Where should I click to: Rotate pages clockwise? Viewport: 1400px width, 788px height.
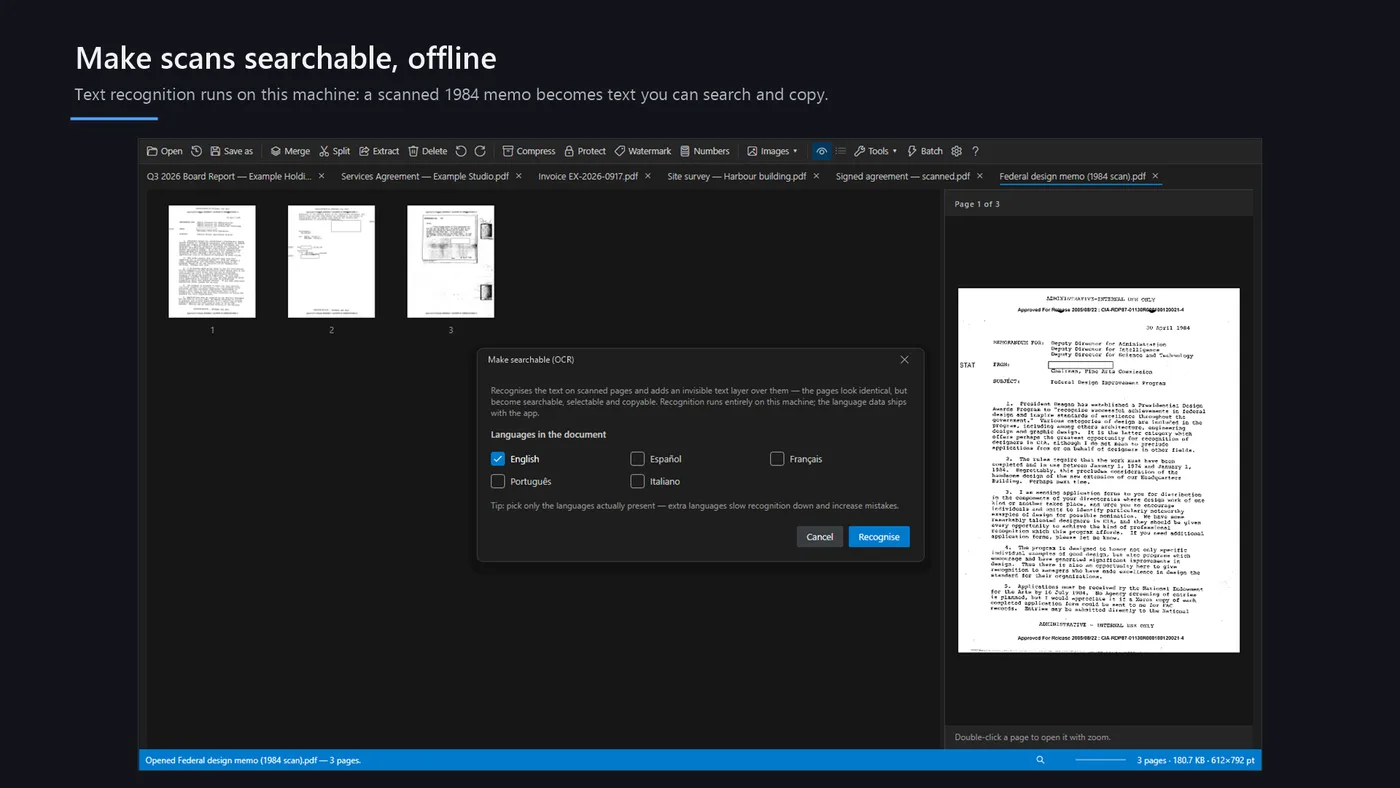(x=480, y=151)
